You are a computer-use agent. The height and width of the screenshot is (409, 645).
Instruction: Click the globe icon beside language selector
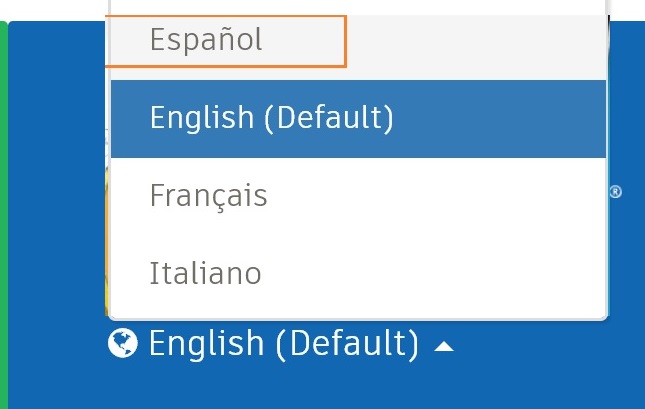(123, 343)
